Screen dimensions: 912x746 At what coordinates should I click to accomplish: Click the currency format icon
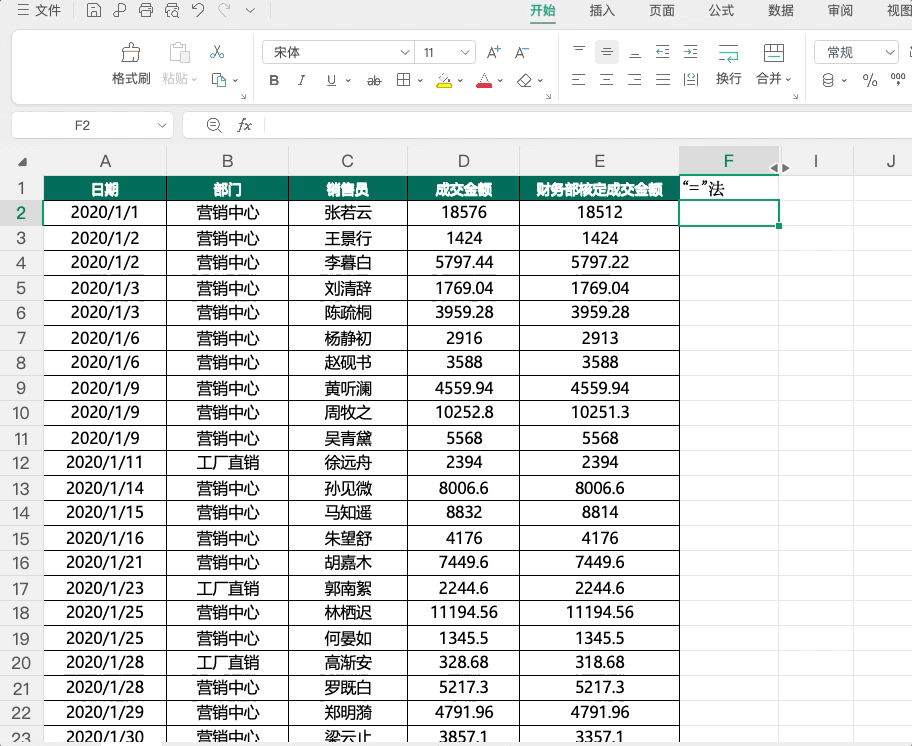coord(828,80)
